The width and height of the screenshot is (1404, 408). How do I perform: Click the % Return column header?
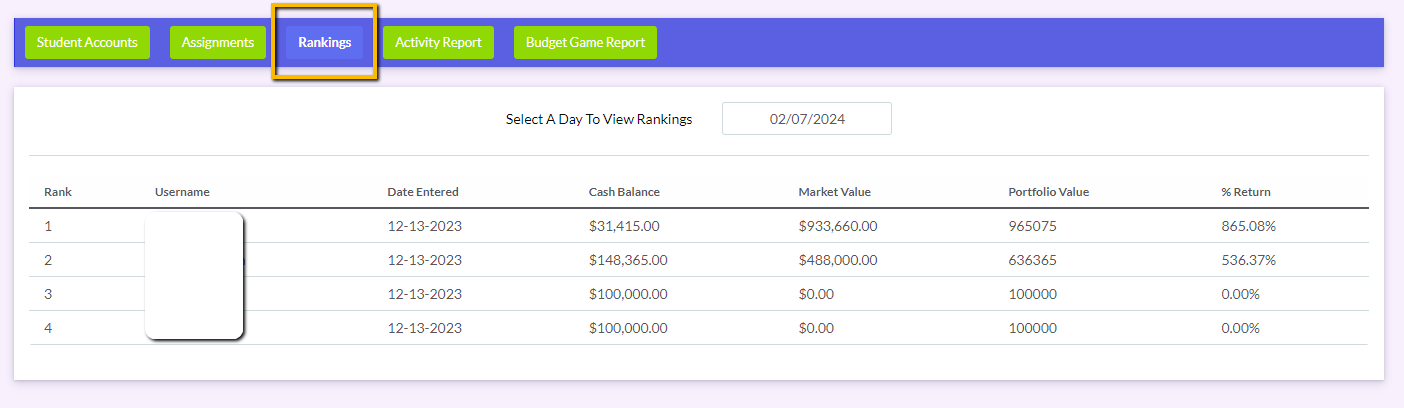tap(1246, 192)
